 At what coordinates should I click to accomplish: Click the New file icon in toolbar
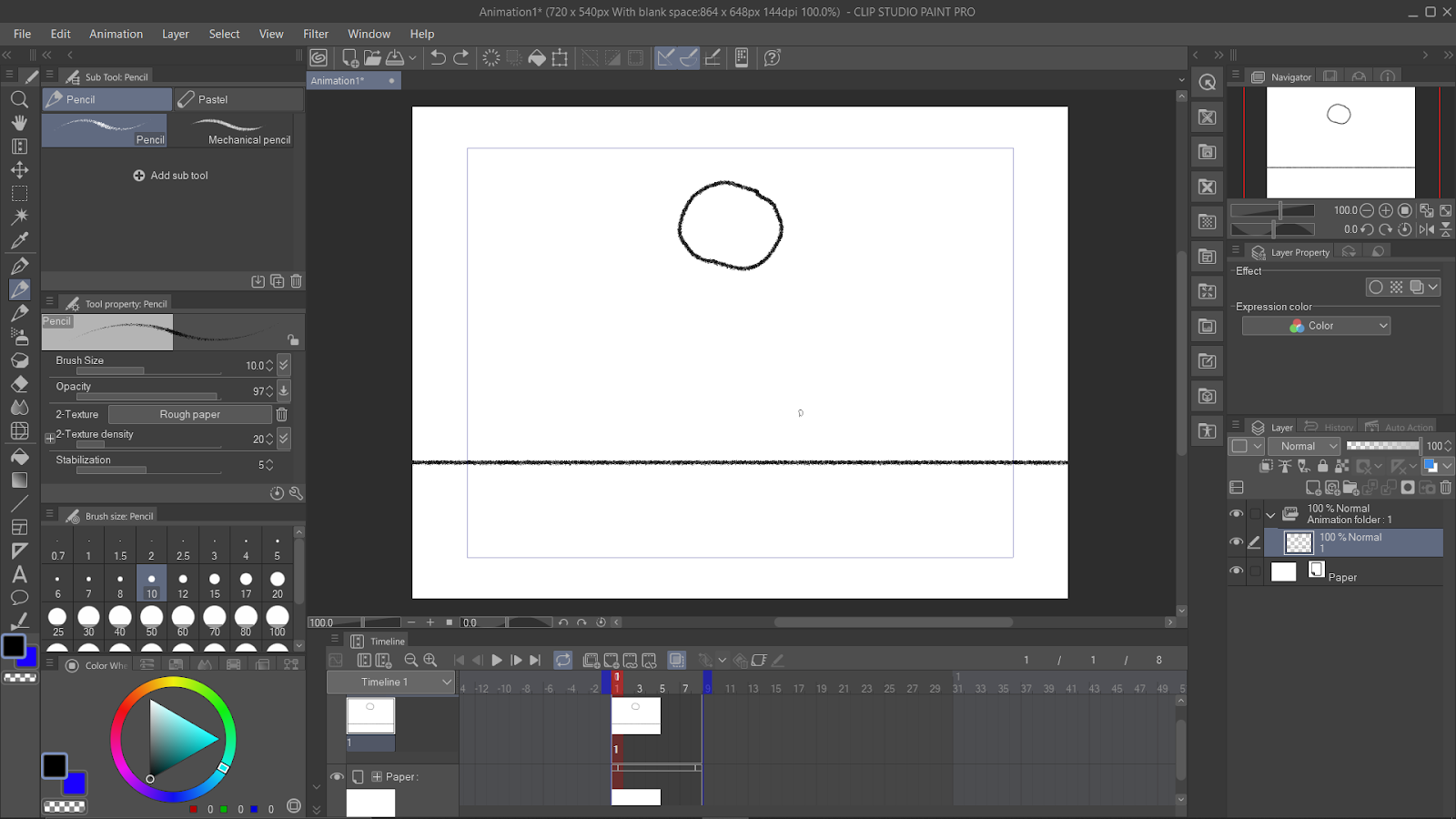(349, 57)
